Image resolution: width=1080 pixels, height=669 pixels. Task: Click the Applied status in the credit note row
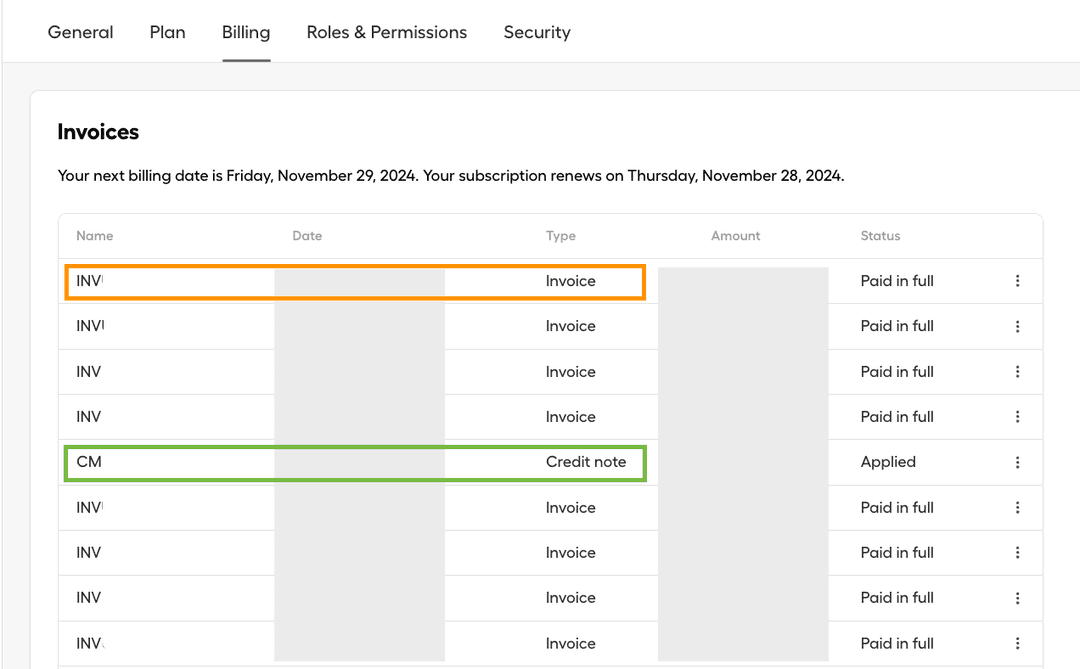tap(888, 462)
